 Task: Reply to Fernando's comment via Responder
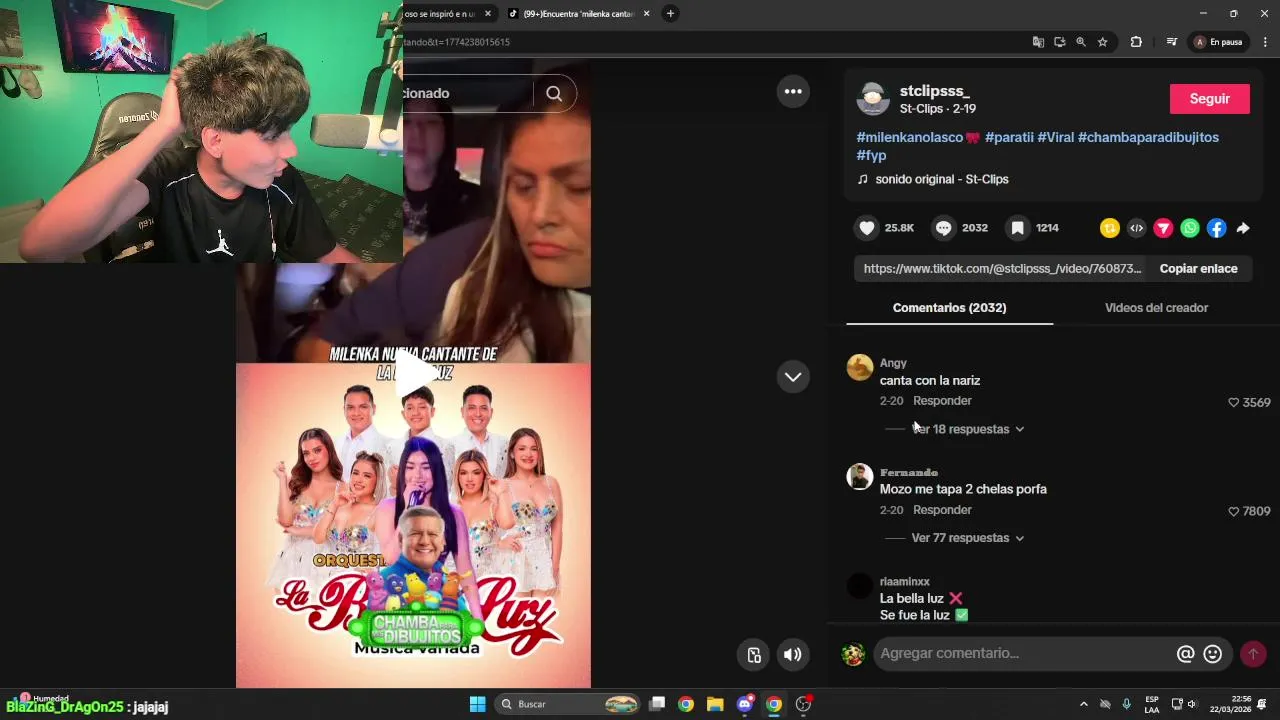(x=942, y=510)
